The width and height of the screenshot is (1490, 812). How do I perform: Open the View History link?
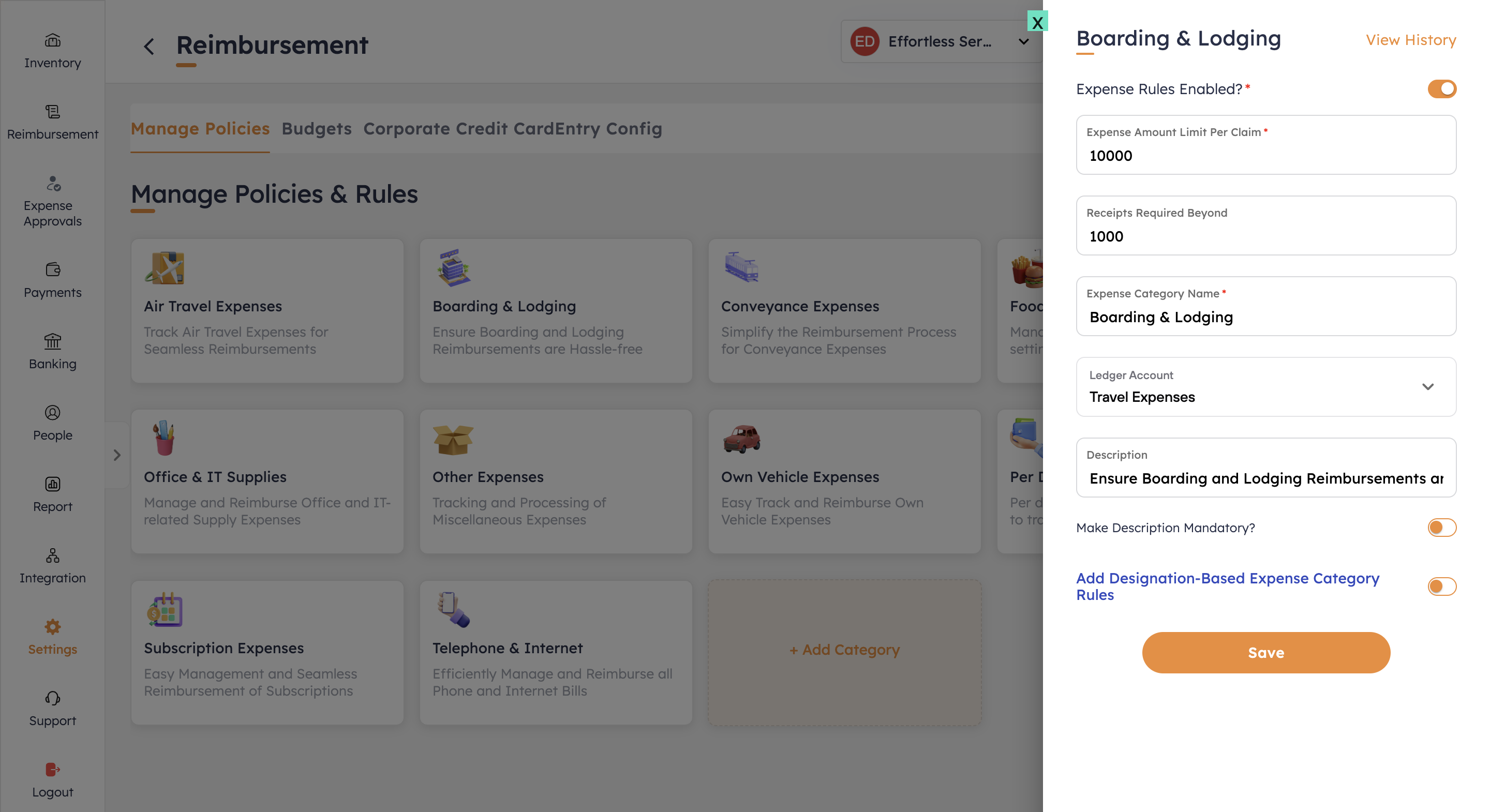pos(1410,40)
